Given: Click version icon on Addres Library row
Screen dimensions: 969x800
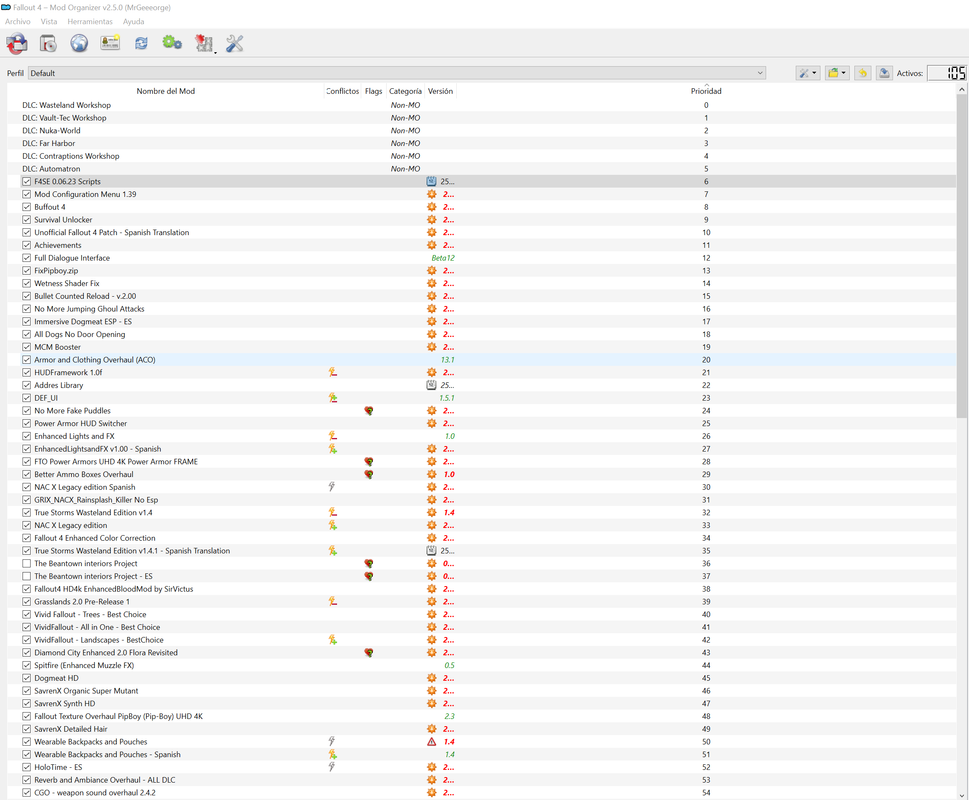Looking at the screenshot, I should pyautogui.click(x=431, y=385).
